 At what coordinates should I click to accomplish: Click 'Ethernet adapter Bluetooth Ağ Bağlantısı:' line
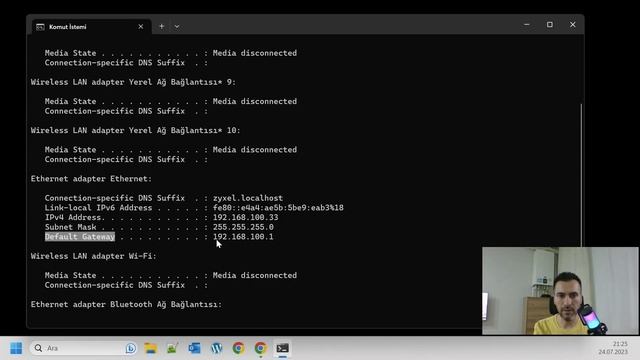click(x=126, y=304)
